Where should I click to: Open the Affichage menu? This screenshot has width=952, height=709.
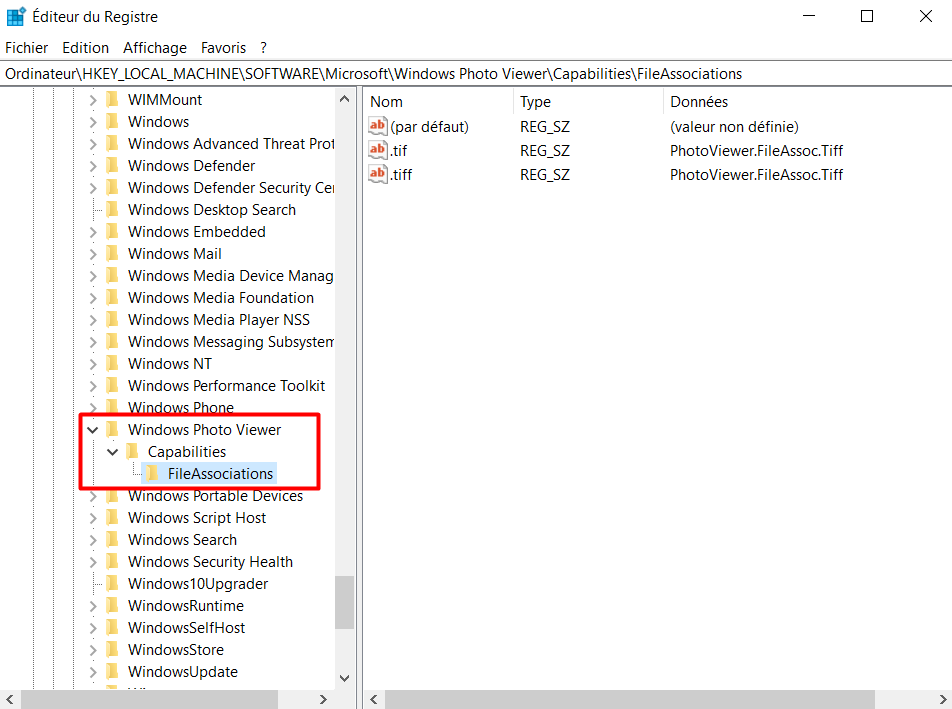tap(155, 48)
